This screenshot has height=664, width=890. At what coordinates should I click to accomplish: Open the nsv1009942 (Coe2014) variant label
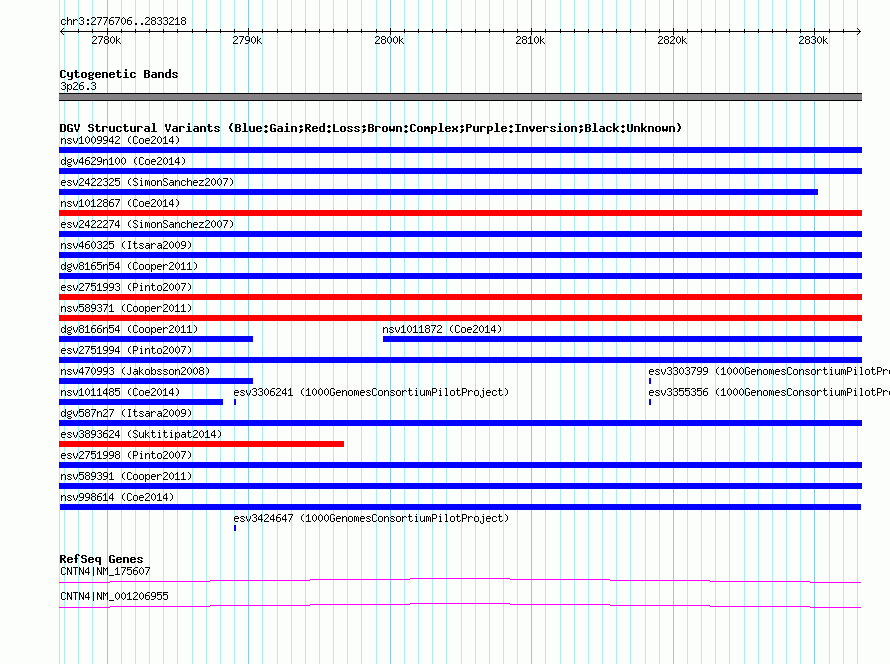[x=120, y=140]
